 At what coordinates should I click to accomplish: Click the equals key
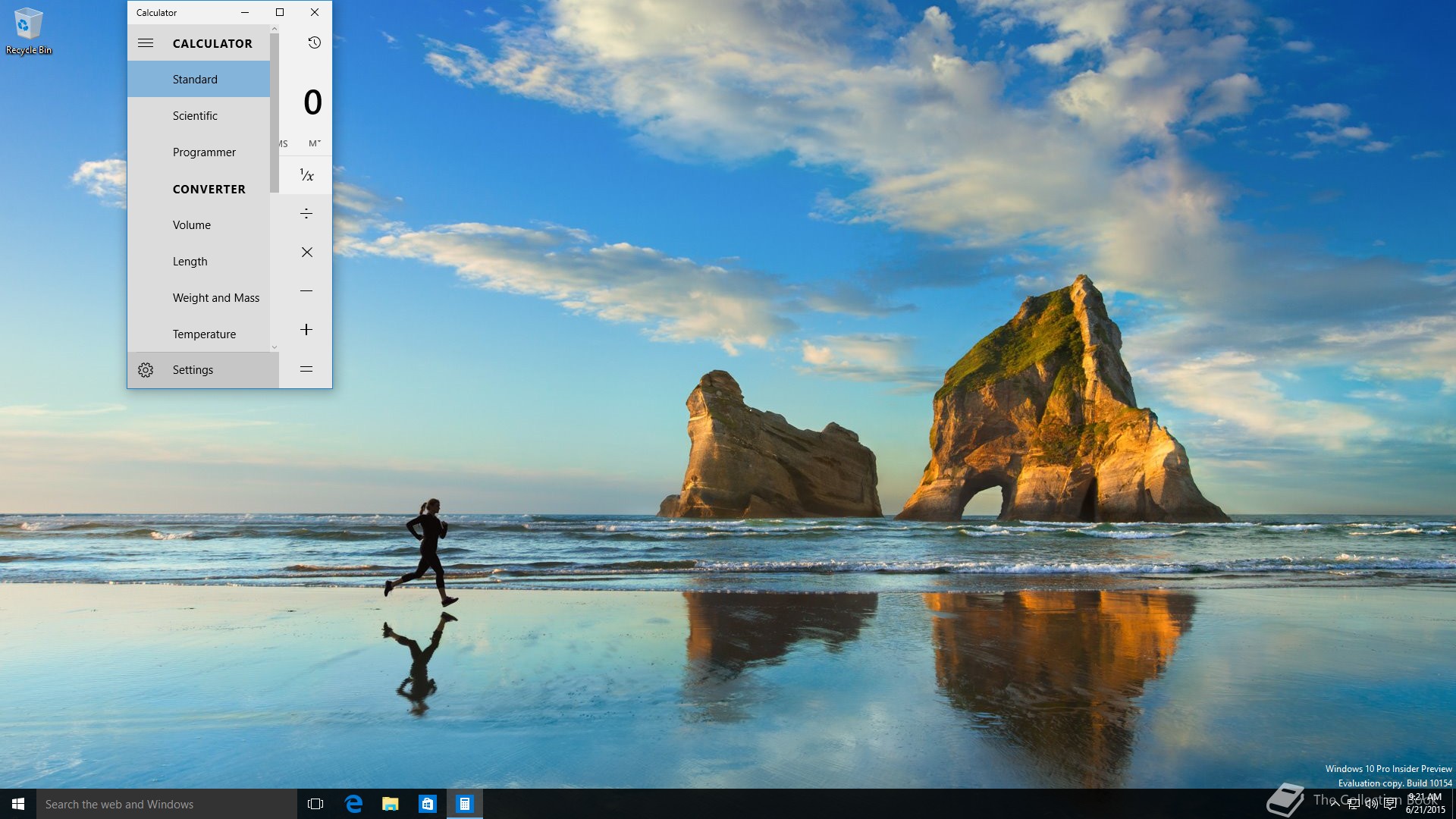(x=306, y=369)
